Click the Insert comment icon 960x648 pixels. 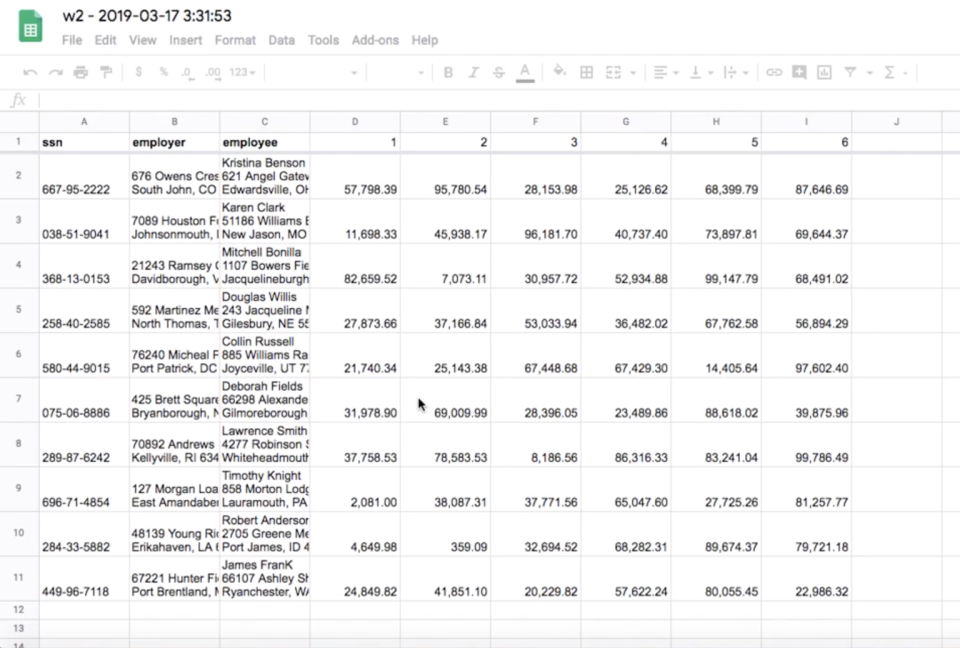click(x=799, y=72)
